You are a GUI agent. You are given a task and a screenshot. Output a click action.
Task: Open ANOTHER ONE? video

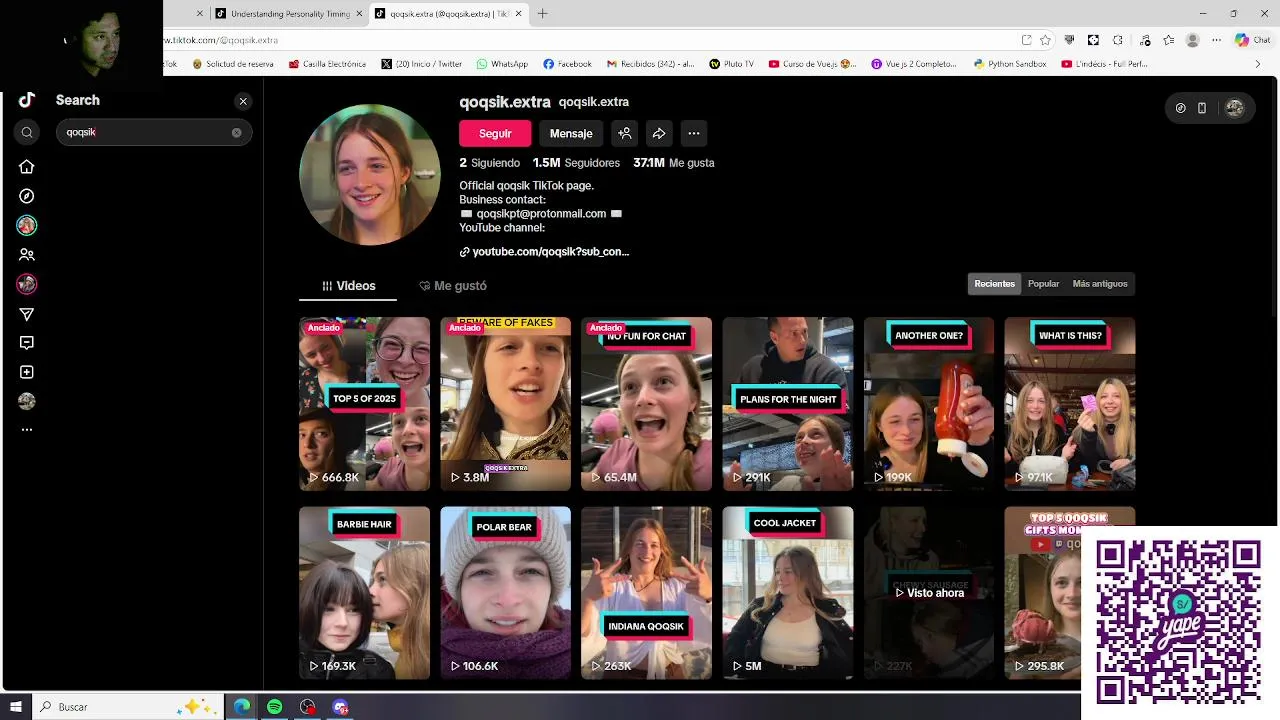tap(929, 404)
